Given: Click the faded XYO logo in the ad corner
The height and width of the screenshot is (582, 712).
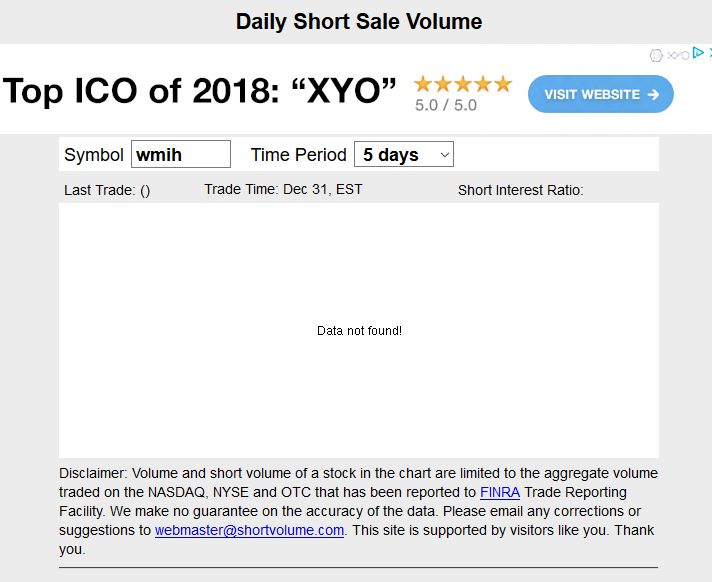Looking at the screenshot, I should 678,55.
